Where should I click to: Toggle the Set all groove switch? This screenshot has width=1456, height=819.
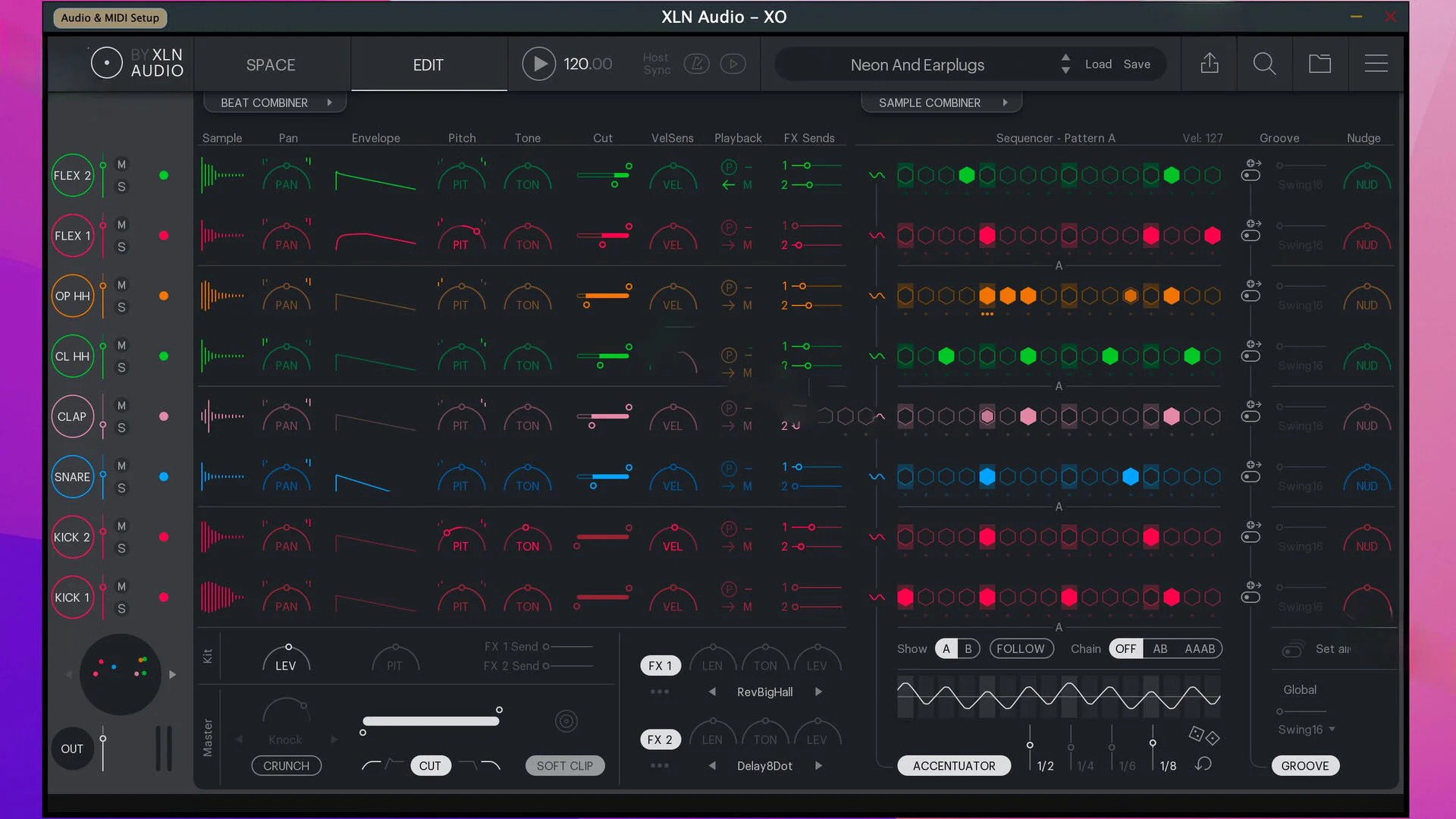tap(1292, 650)
